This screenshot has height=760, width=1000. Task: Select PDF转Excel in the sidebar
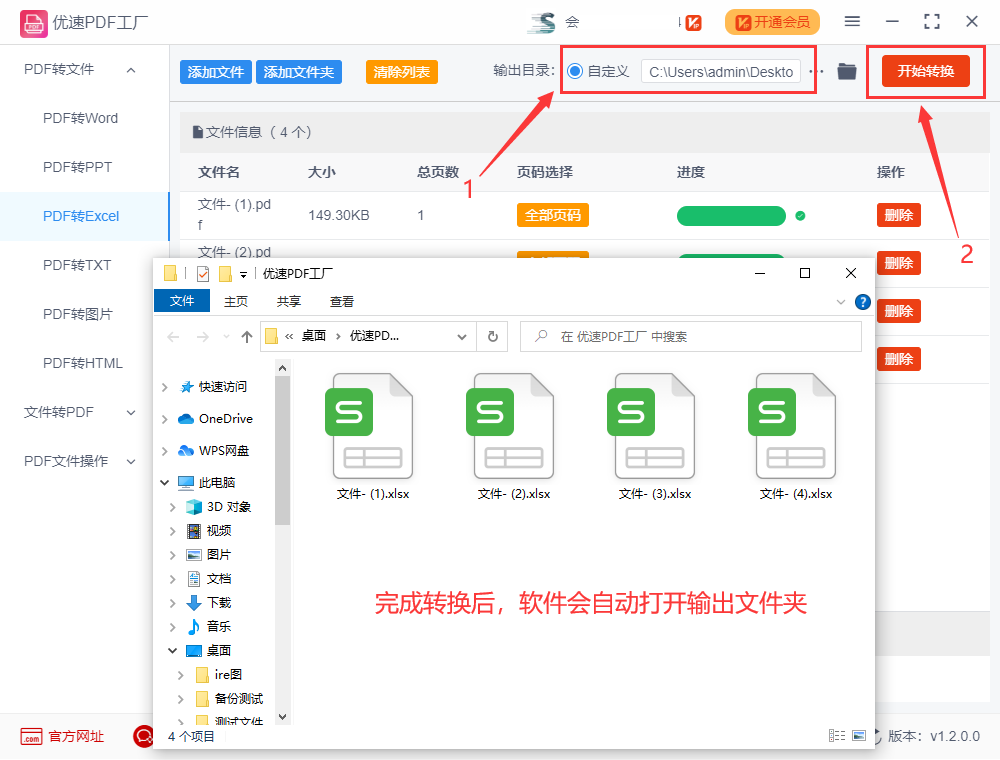coord(84,216)
